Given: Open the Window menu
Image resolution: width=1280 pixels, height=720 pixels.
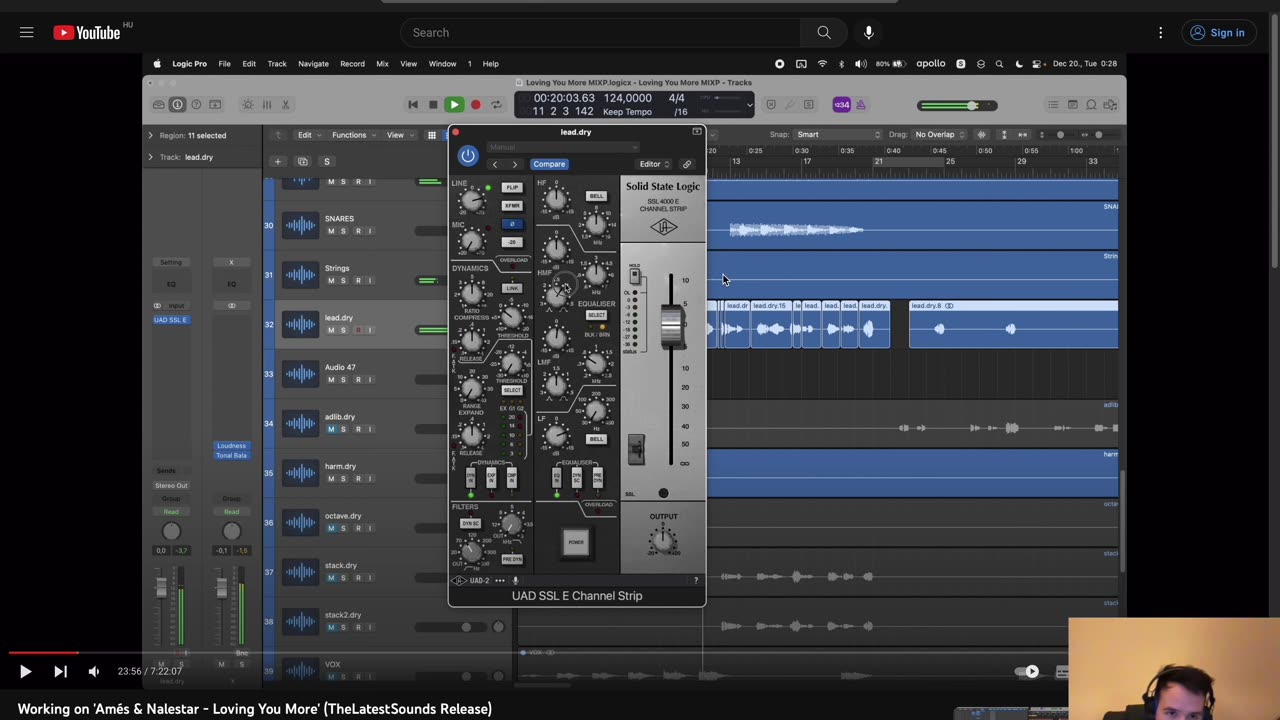Looking at the screenshot, I should click(442, 64).
